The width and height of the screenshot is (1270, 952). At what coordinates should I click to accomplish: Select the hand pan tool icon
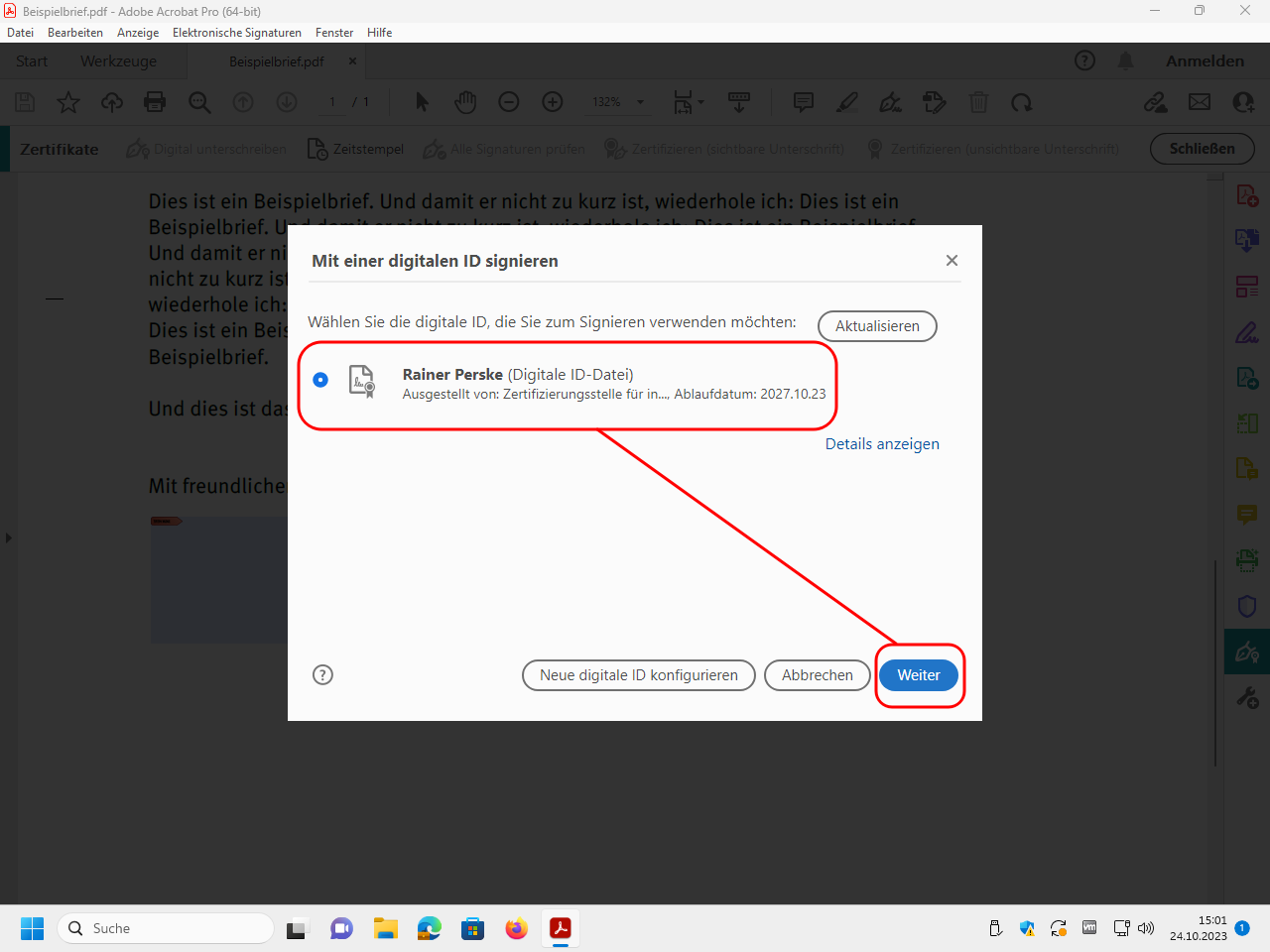pyautogui.click(x=465, y=102)
